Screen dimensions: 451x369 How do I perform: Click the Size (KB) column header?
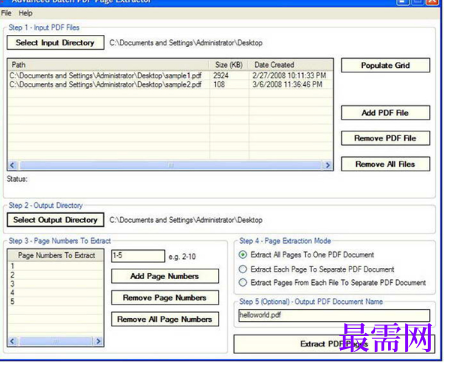(x=229, y=65)
